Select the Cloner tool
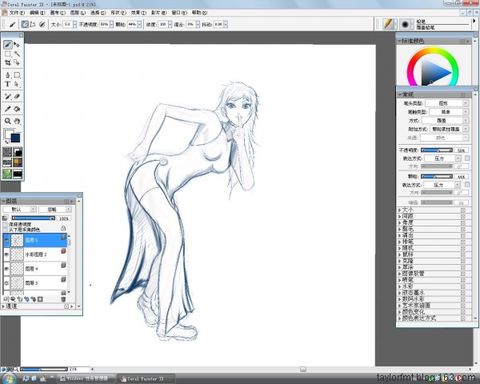The image size is (480, 384). 8,96
